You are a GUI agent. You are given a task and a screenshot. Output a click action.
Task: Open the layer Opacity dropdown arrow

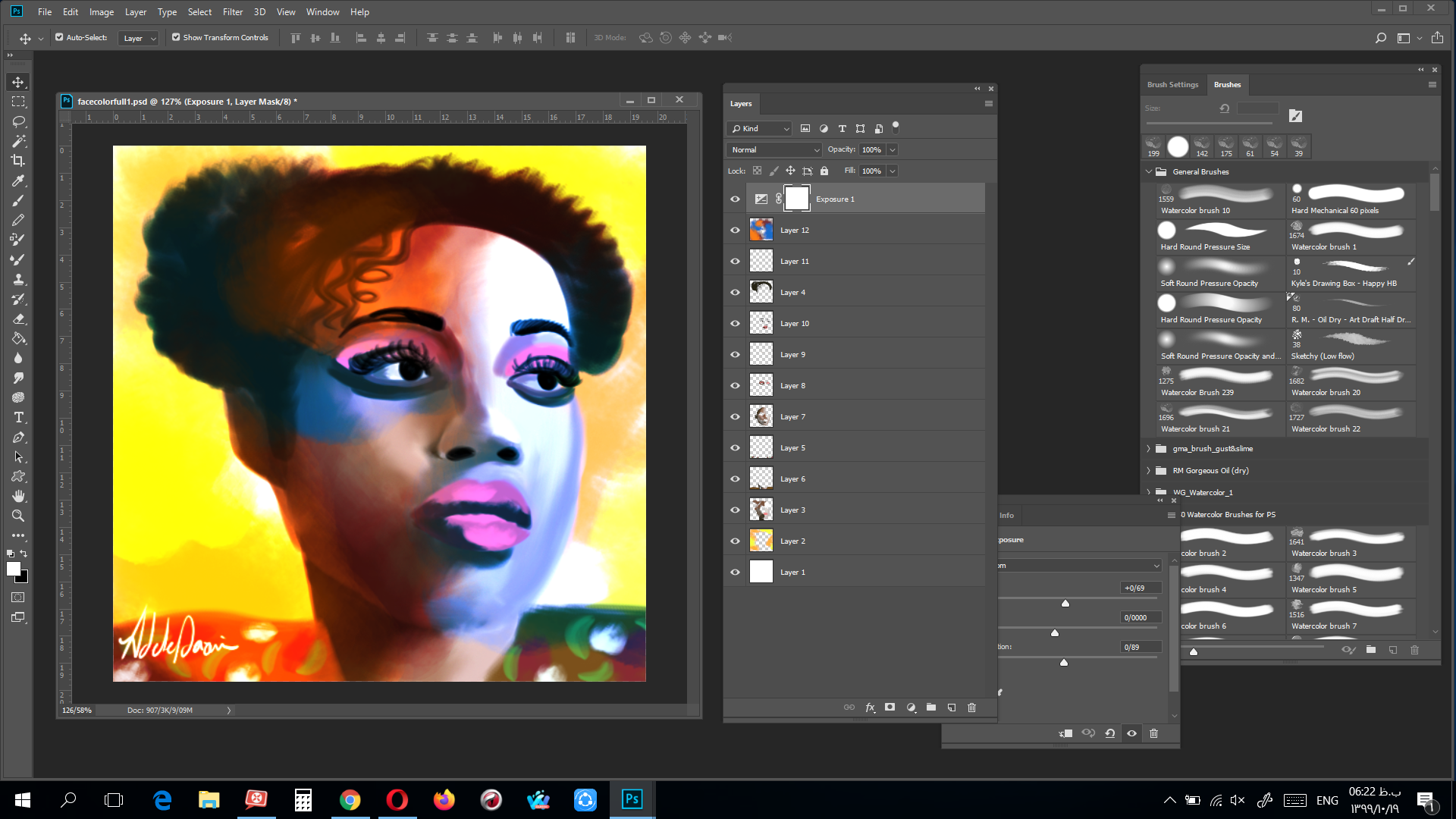pyautogui.click(x=893, y=150)
